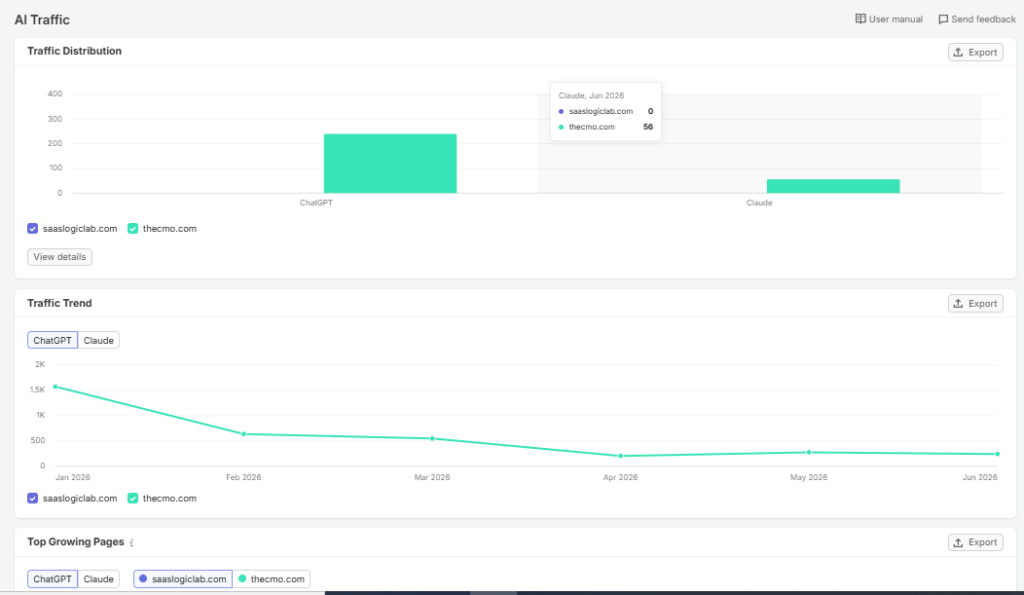Click thecmo.com value 56 in tooltip

(648, 127)
